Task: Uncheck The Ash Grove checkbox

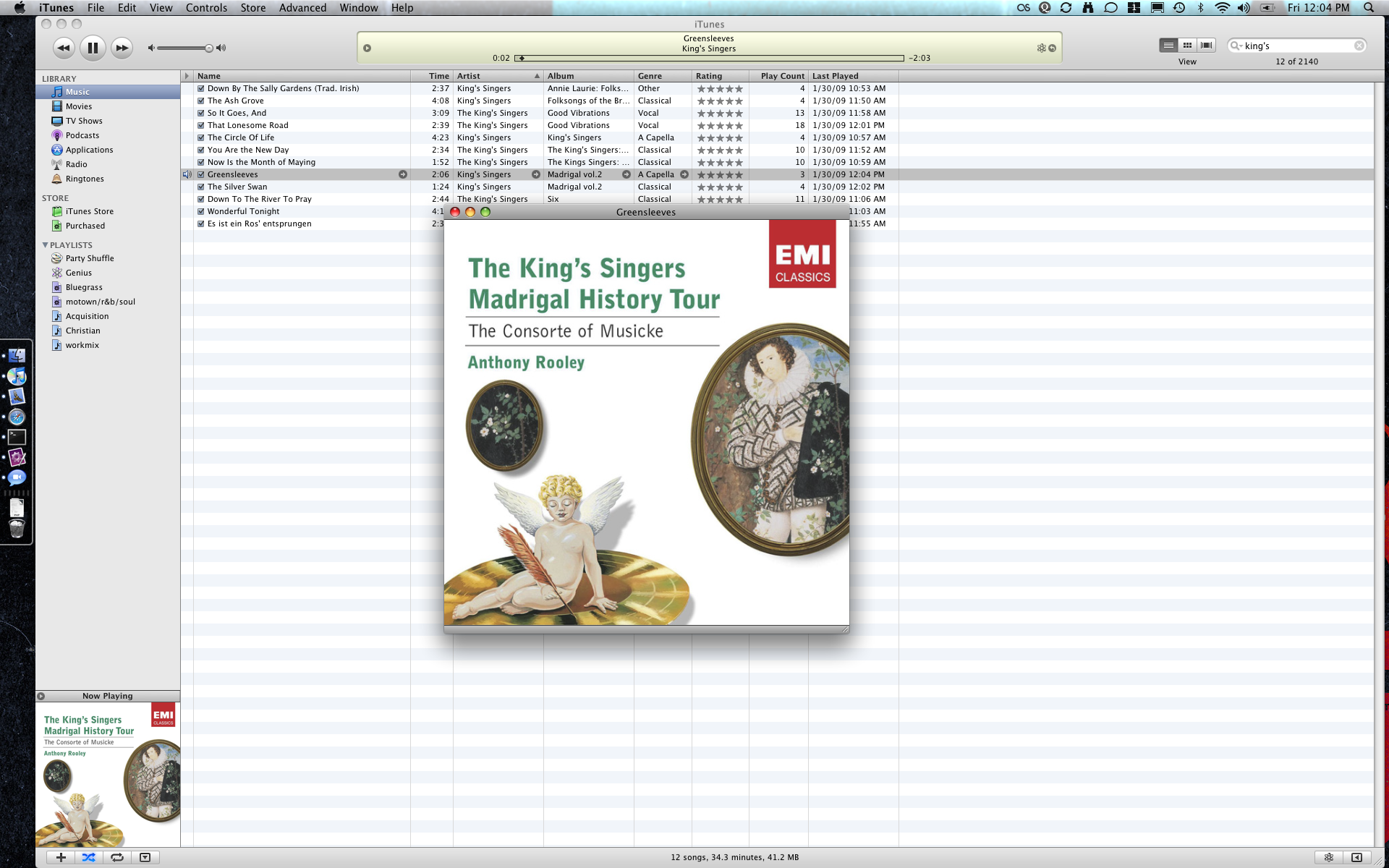Action: click(201, 101)
